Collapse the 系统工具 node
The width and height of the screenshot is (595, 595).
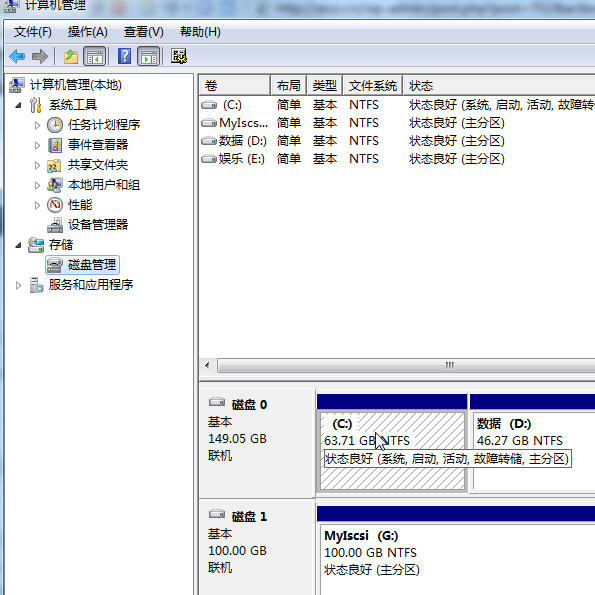[x=18, y=105]
